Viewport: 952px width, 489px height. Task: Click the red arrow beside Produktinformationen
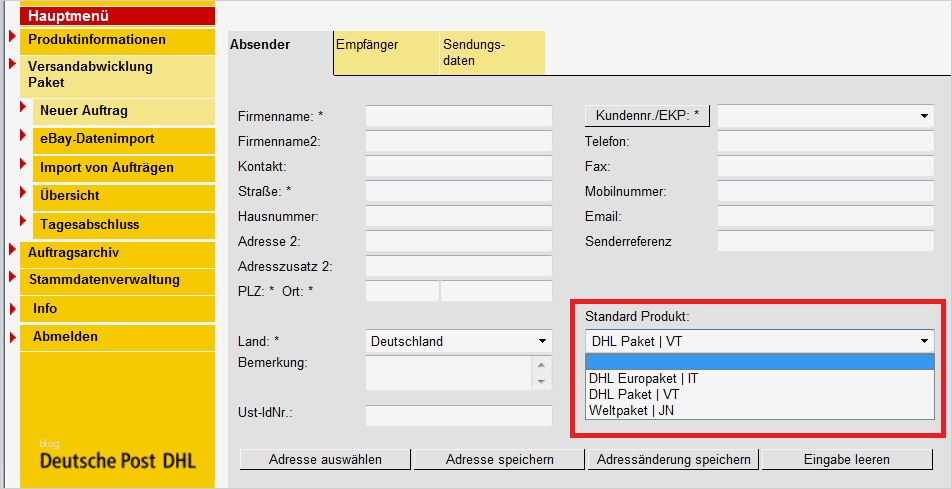coord(12,38)
